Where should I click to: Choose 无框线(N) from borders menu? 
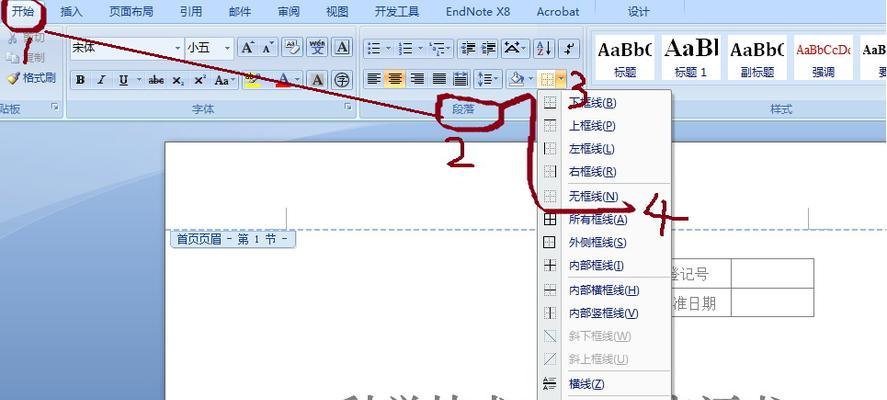604,196
